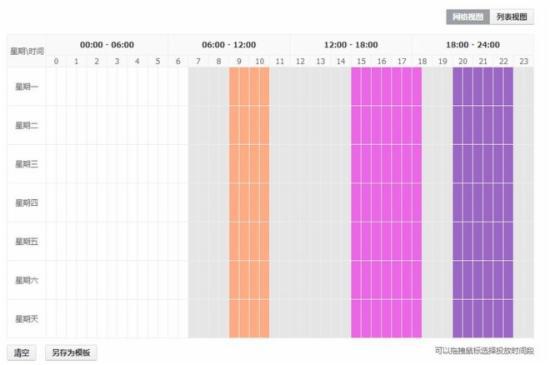The image size is (550, 365).
Task: Click the 星期\时间 corner header cell
Action: (x=27, y=51)
